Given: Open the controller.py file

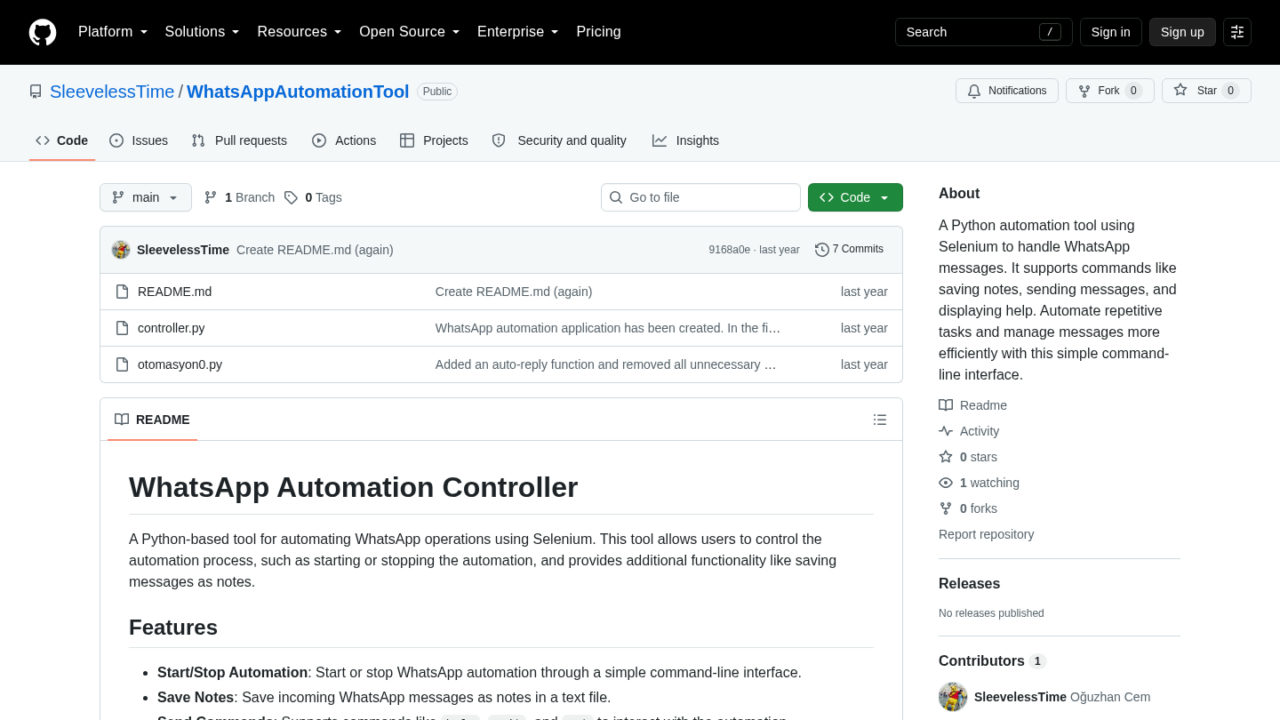Looking at the screenshot, I should [x=171, y=328].
